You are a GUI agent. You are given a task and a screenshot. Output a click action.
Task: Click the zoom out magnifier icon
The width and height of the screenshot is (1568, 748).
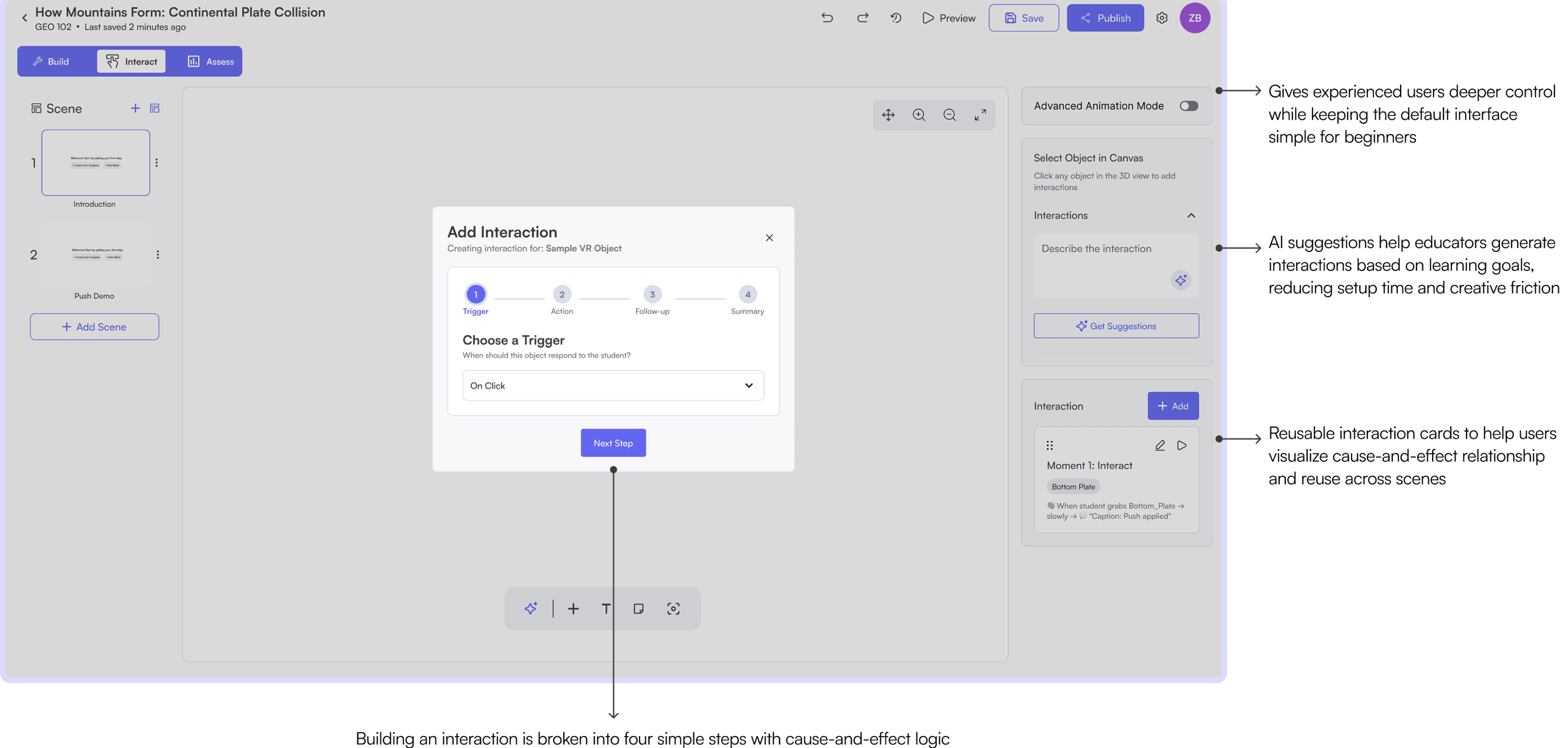[x=949, y=115]
